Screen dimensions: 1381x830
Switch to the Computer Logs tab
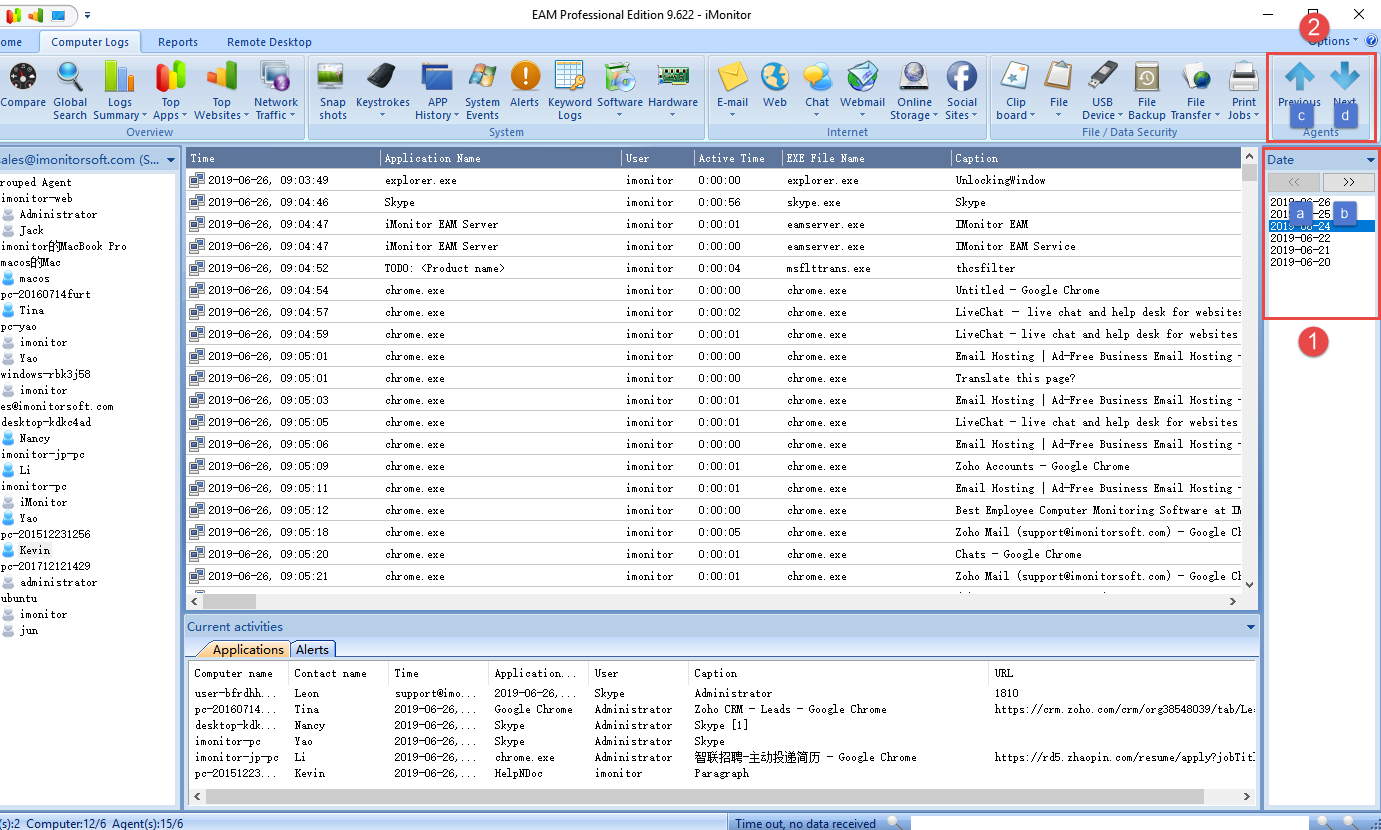point(90,42)
